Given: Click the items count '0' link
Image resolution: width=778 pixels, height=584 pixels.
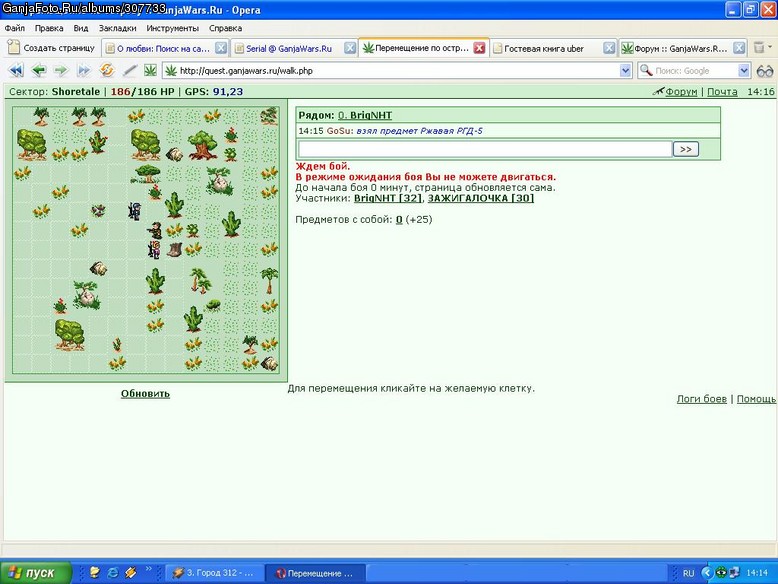Looking at the screenshot, I should (x=399, y=220).
